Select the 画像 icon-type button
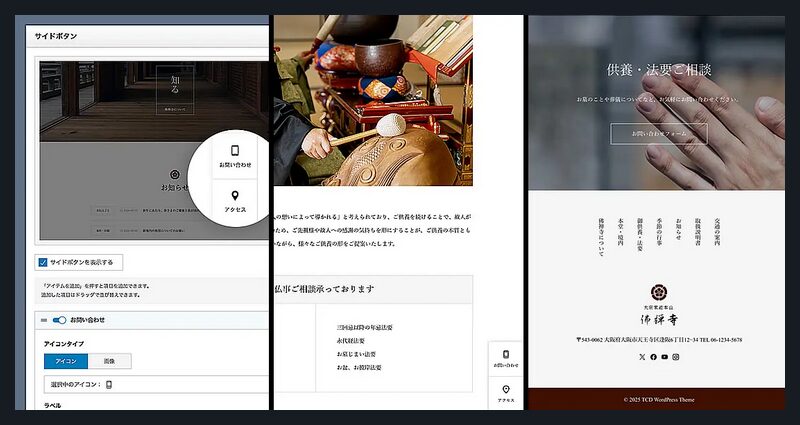 (109, 361)
